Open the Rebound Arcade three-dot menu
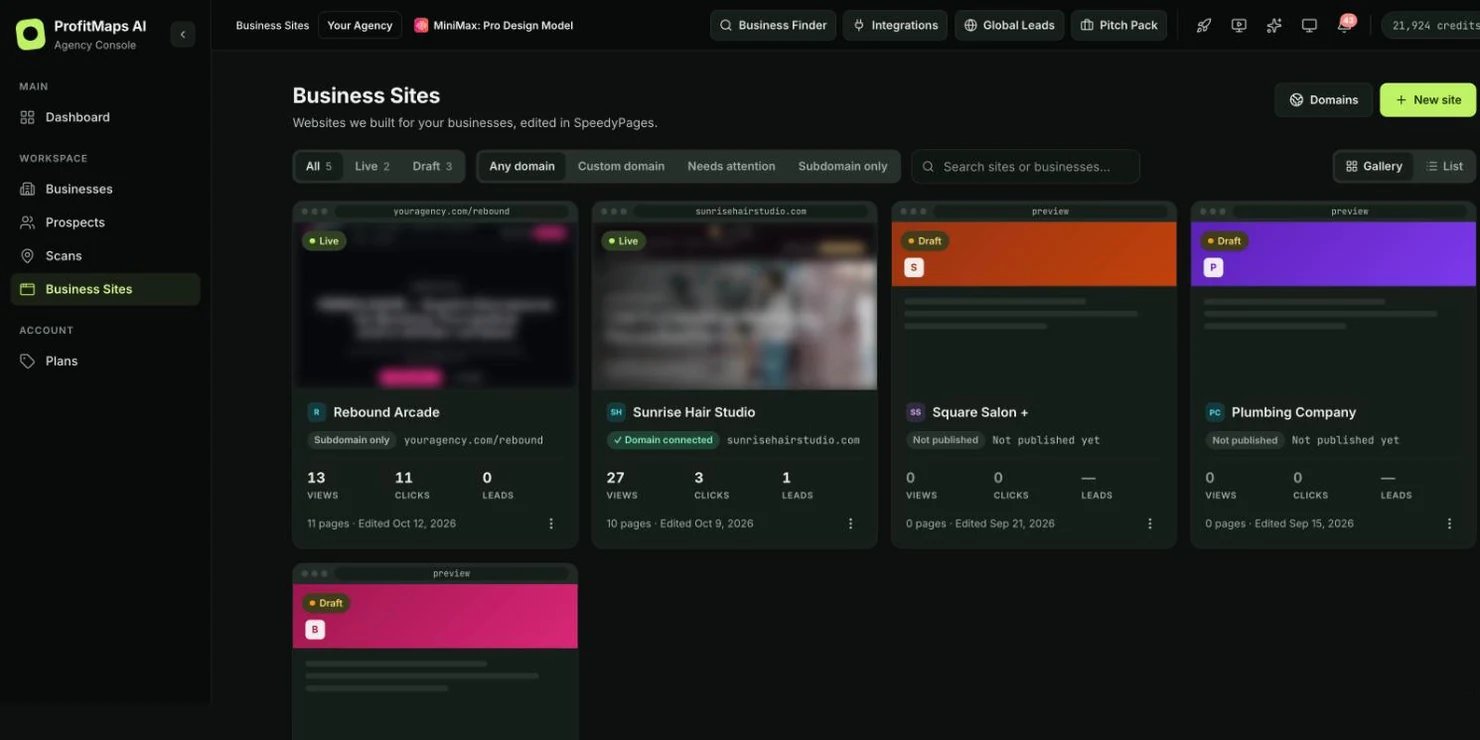The image size is (1480, 740). [x=551, y=523]
